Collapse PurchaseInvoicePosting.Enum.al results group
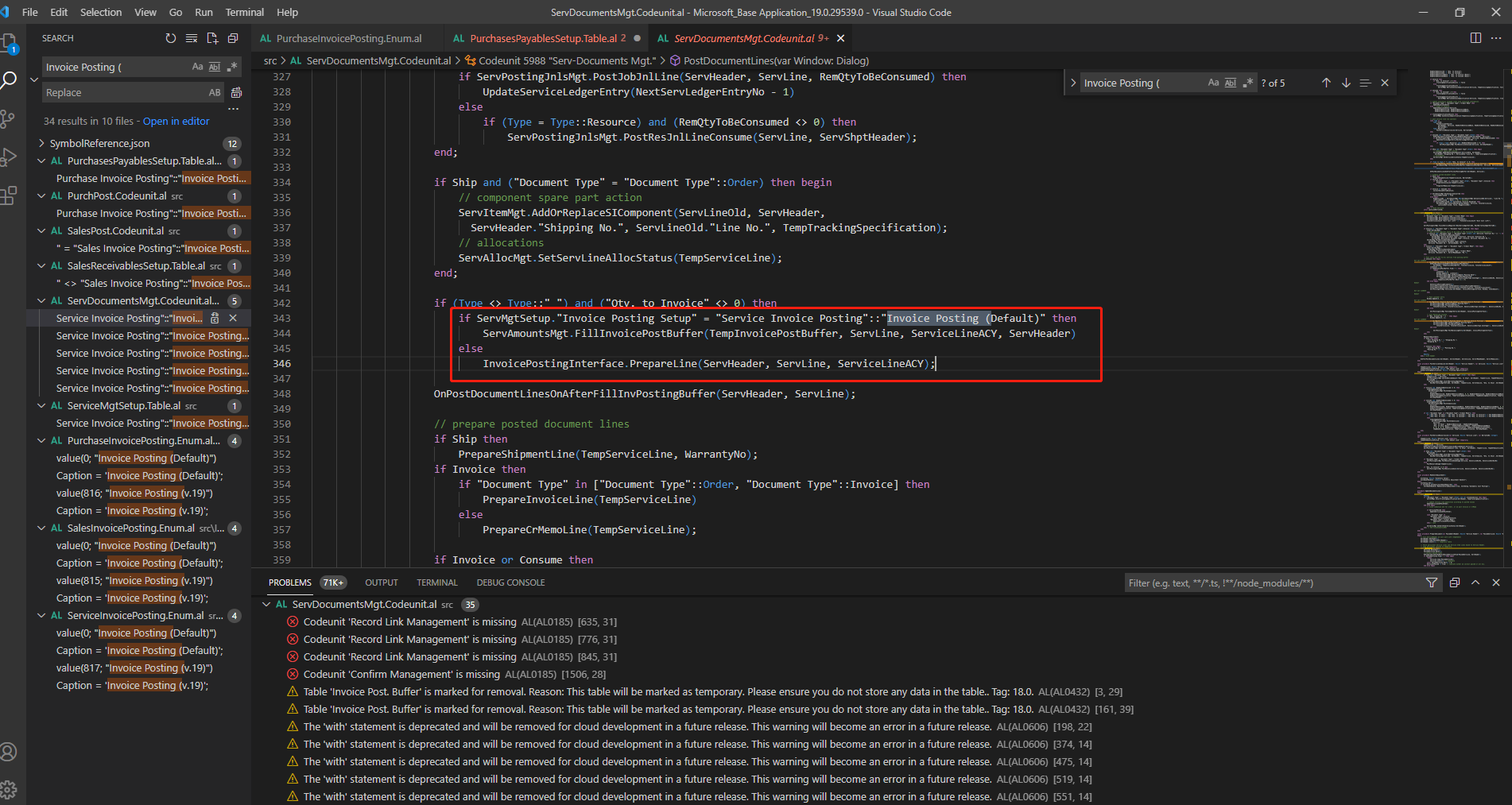Screen dimensions: 1512x805 click(41, 441)
